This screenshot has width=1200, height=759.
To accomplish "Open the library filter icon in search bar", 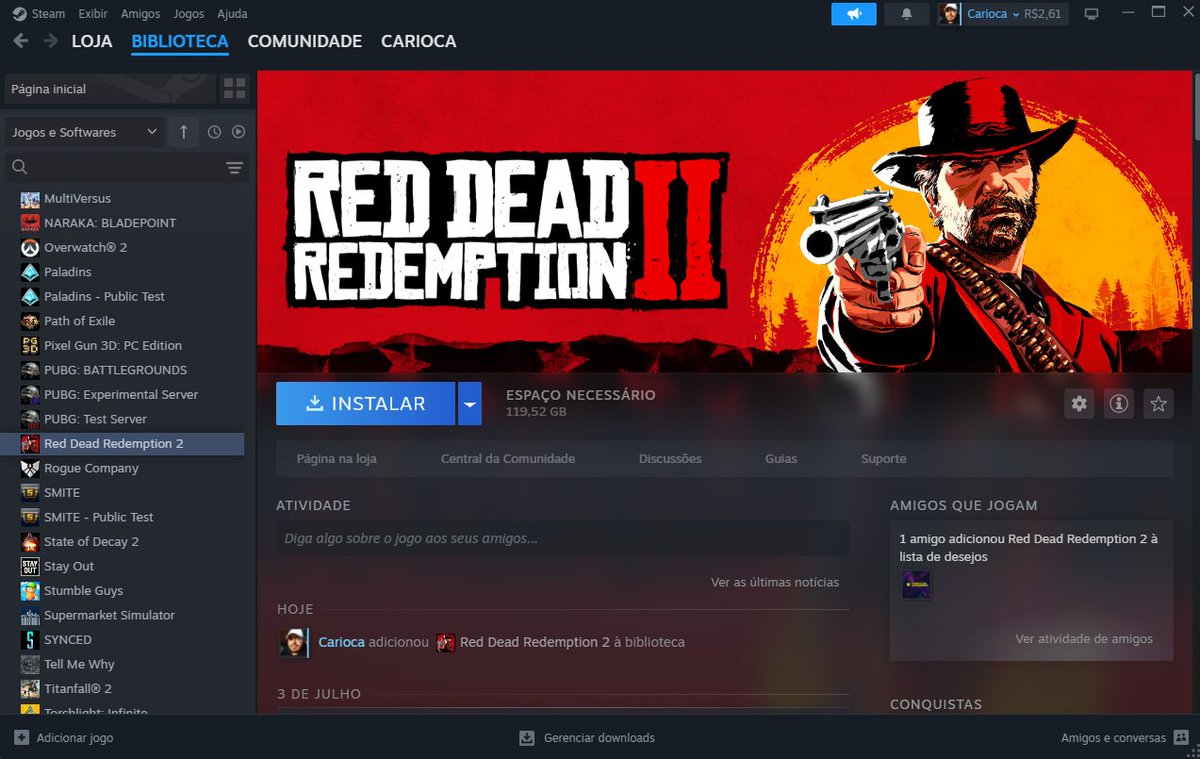I will point(234,168).
